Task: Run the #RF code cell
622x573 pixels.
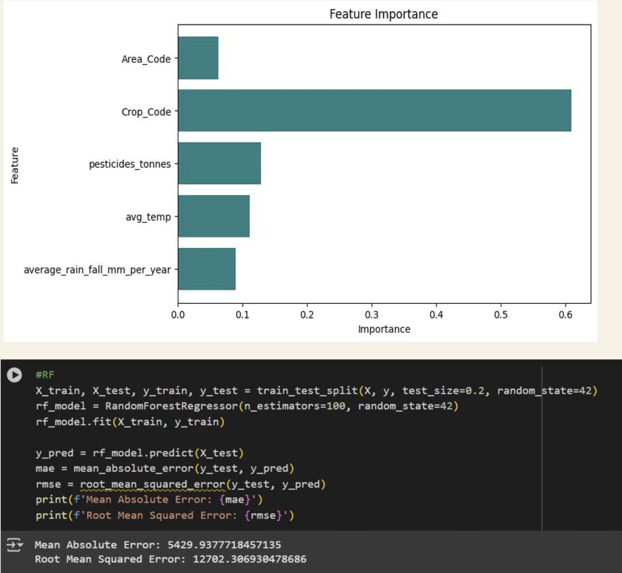Action: [14, 375]
